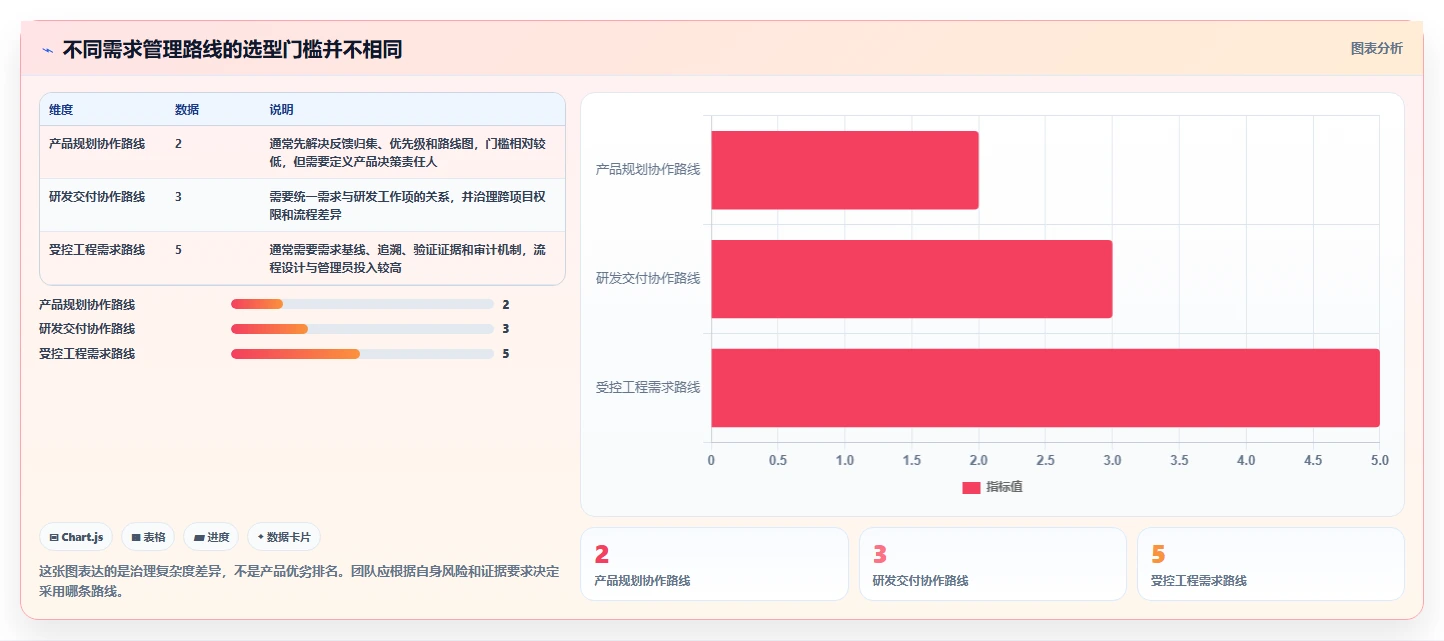Open the data card showing 5 受控工程需求路线
This screenshot has height=641, width=1444.
pos(1271,564)
